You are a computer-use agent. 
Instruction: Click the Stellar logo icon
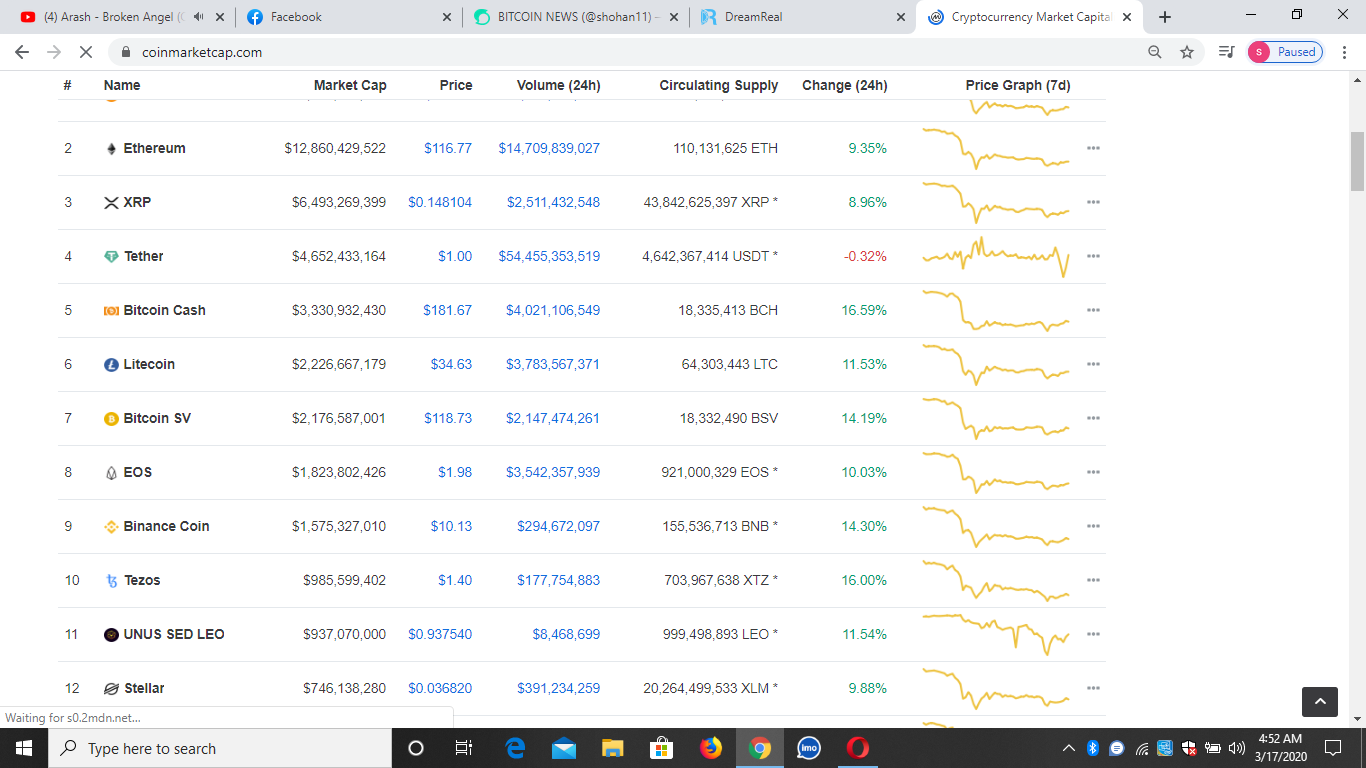tap(111, 688)
